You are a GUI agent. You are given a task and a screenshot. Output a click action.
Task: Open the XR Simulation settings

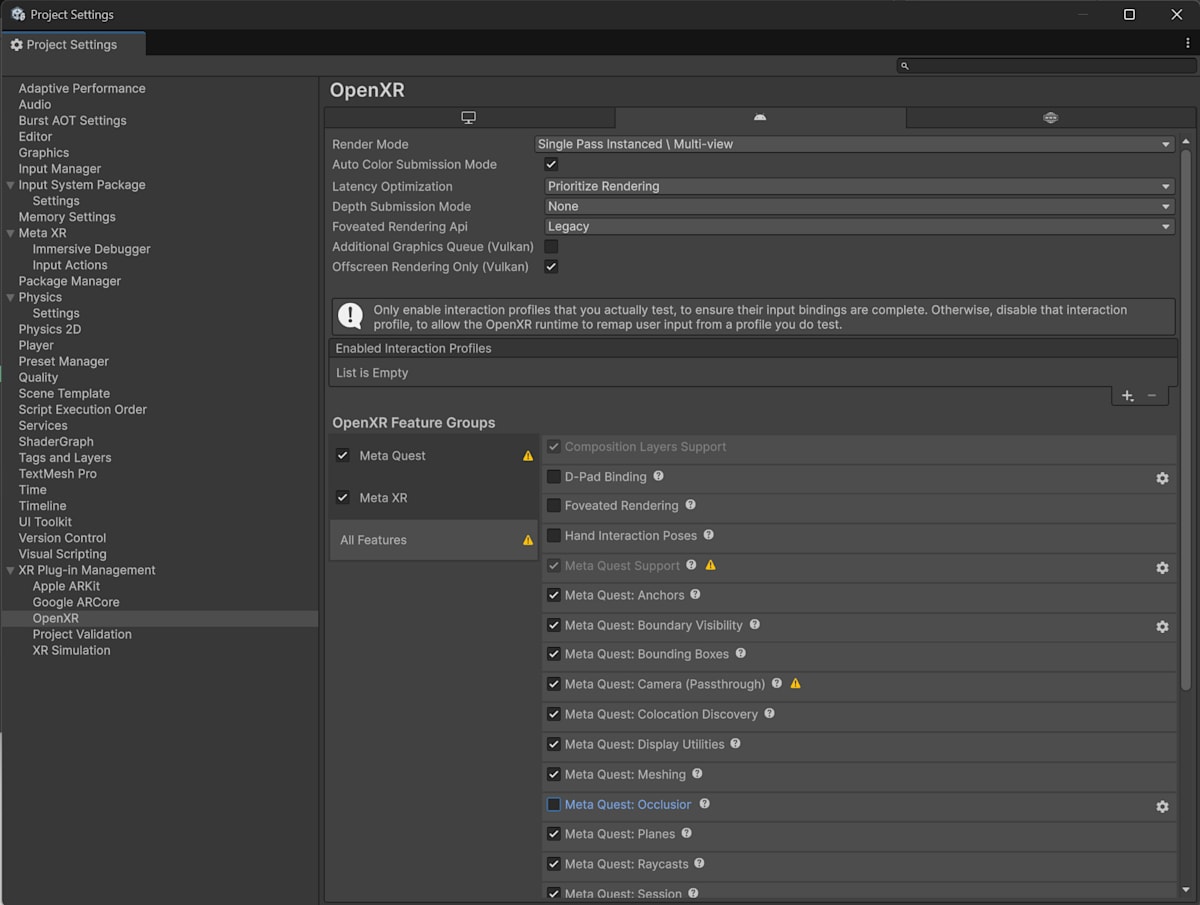[x=71, y=650]
